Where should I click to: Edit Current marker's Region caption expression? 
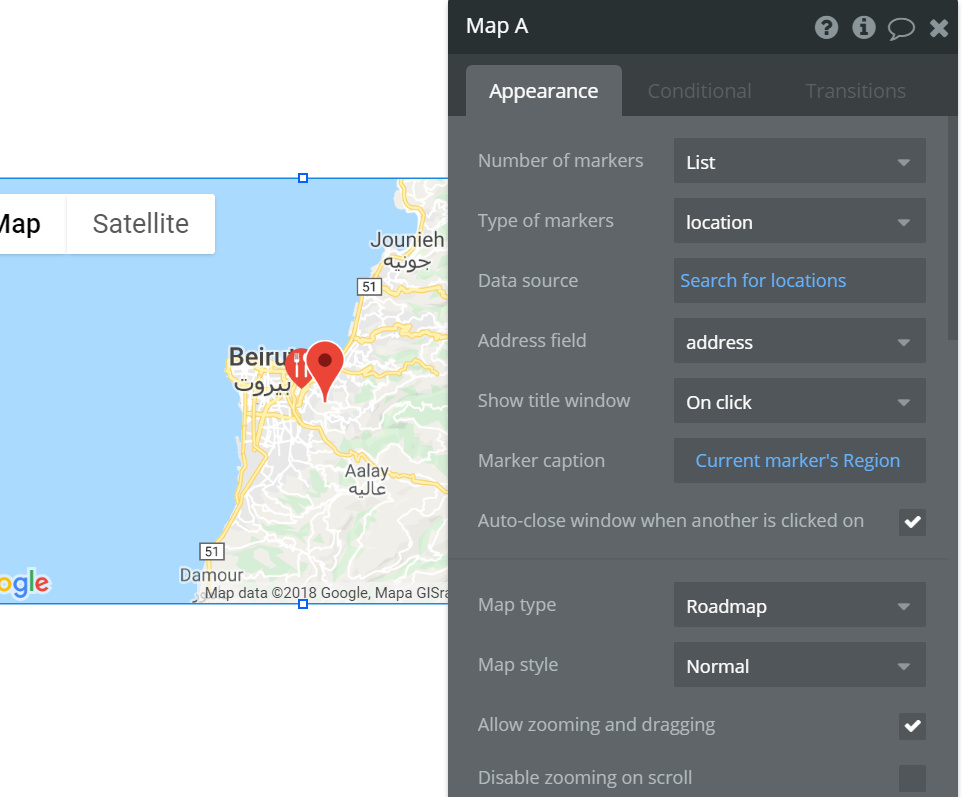click(799, 460)
